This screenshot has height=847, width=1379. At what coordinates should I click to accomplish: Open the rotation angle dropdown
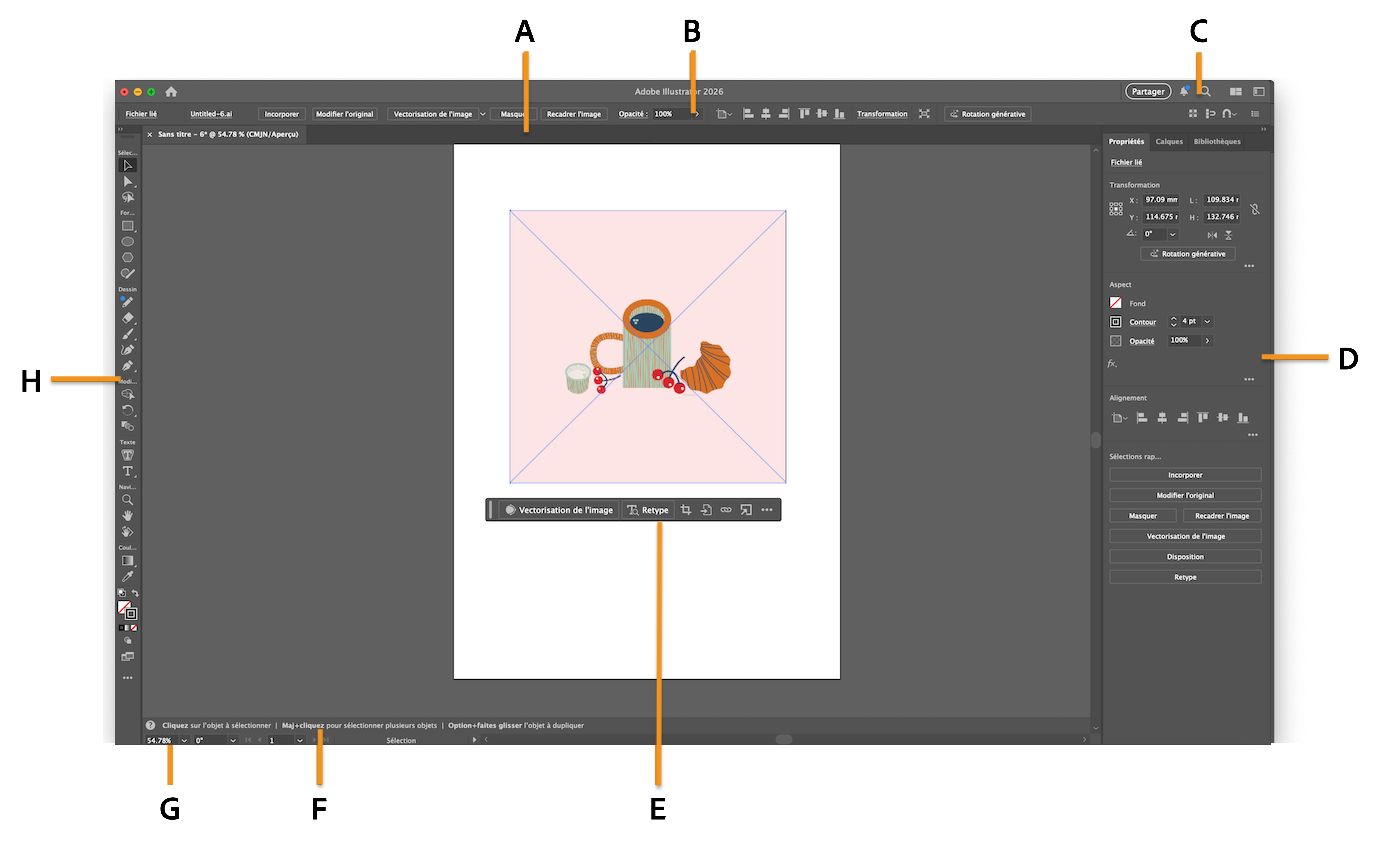point(1172,234)
